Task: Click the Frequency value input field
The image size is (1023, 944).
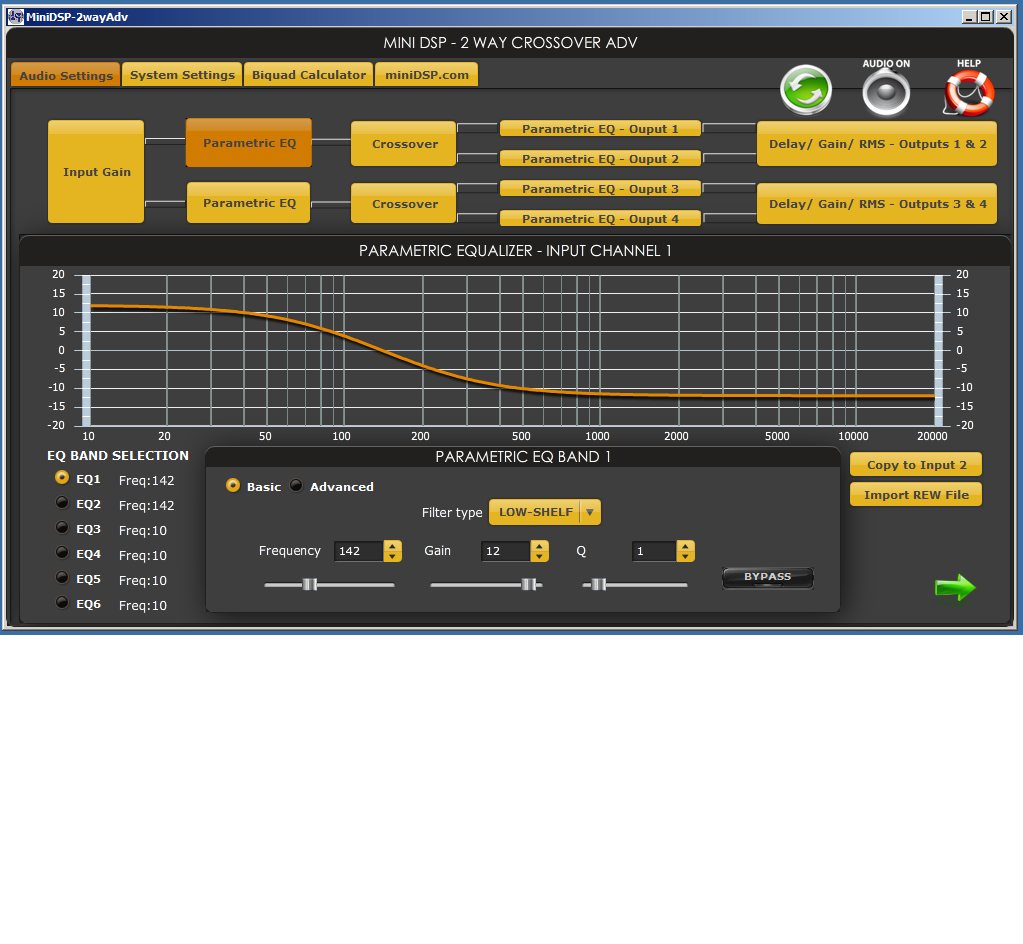Action: tap(359, 551)
